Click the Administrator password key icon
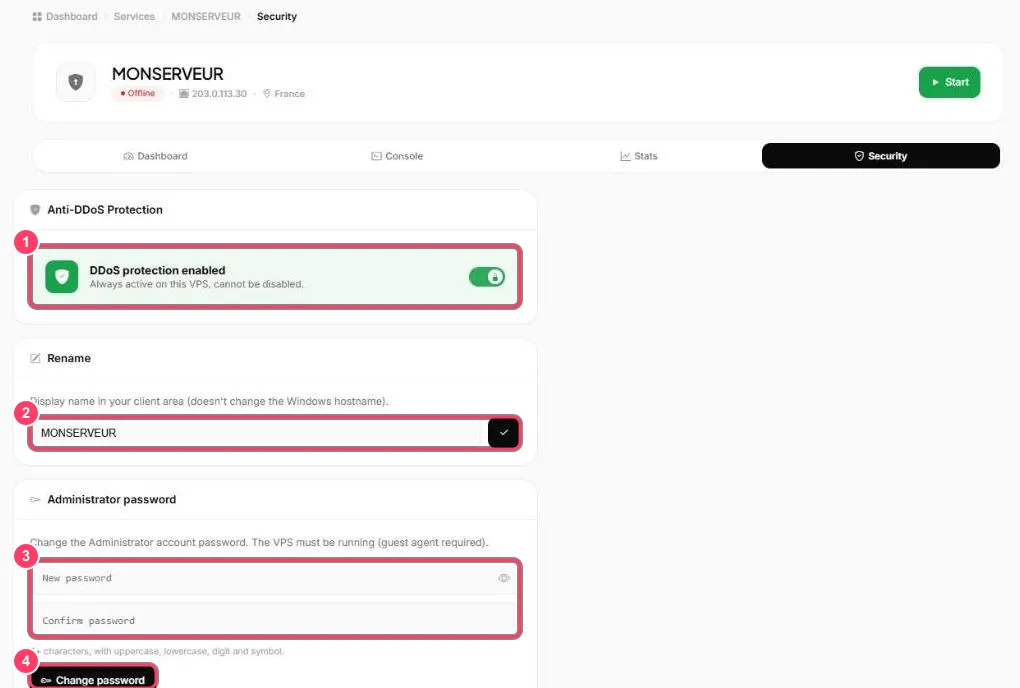Viewport: 1020px width, 688px height. click(x=35, y=499)
